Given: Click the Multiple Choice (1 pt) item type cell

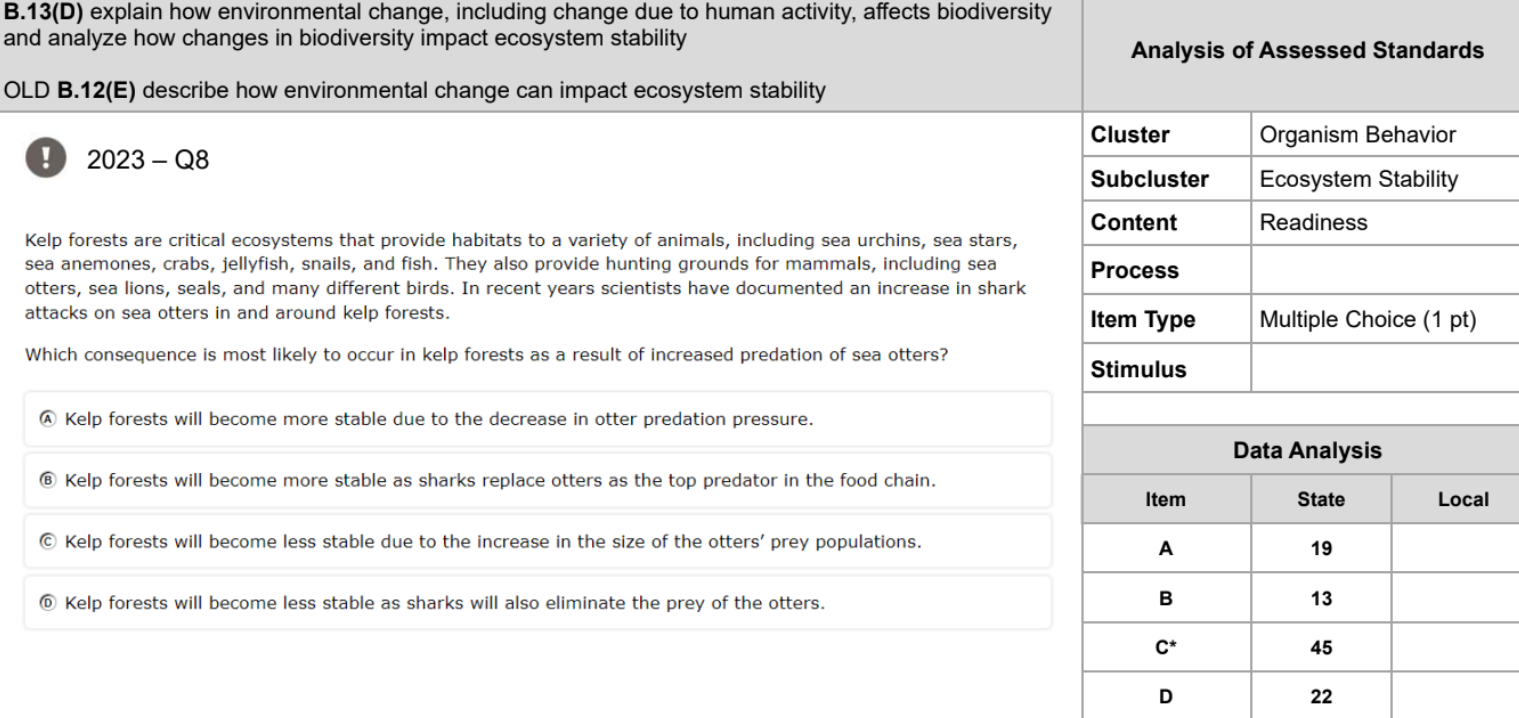Looking at the screenshot, I should coord(1385,320).
